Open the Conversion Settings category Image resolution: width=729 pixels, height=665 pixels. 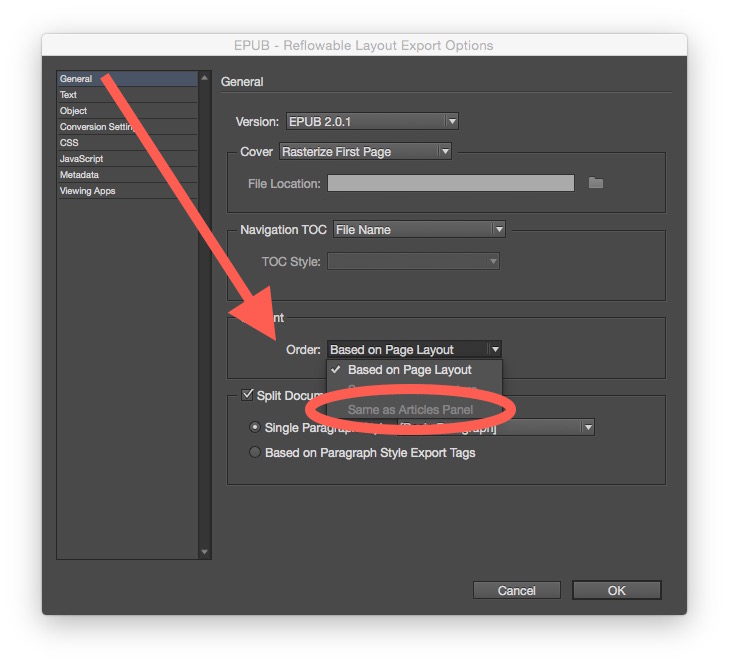tap(127, 126)
